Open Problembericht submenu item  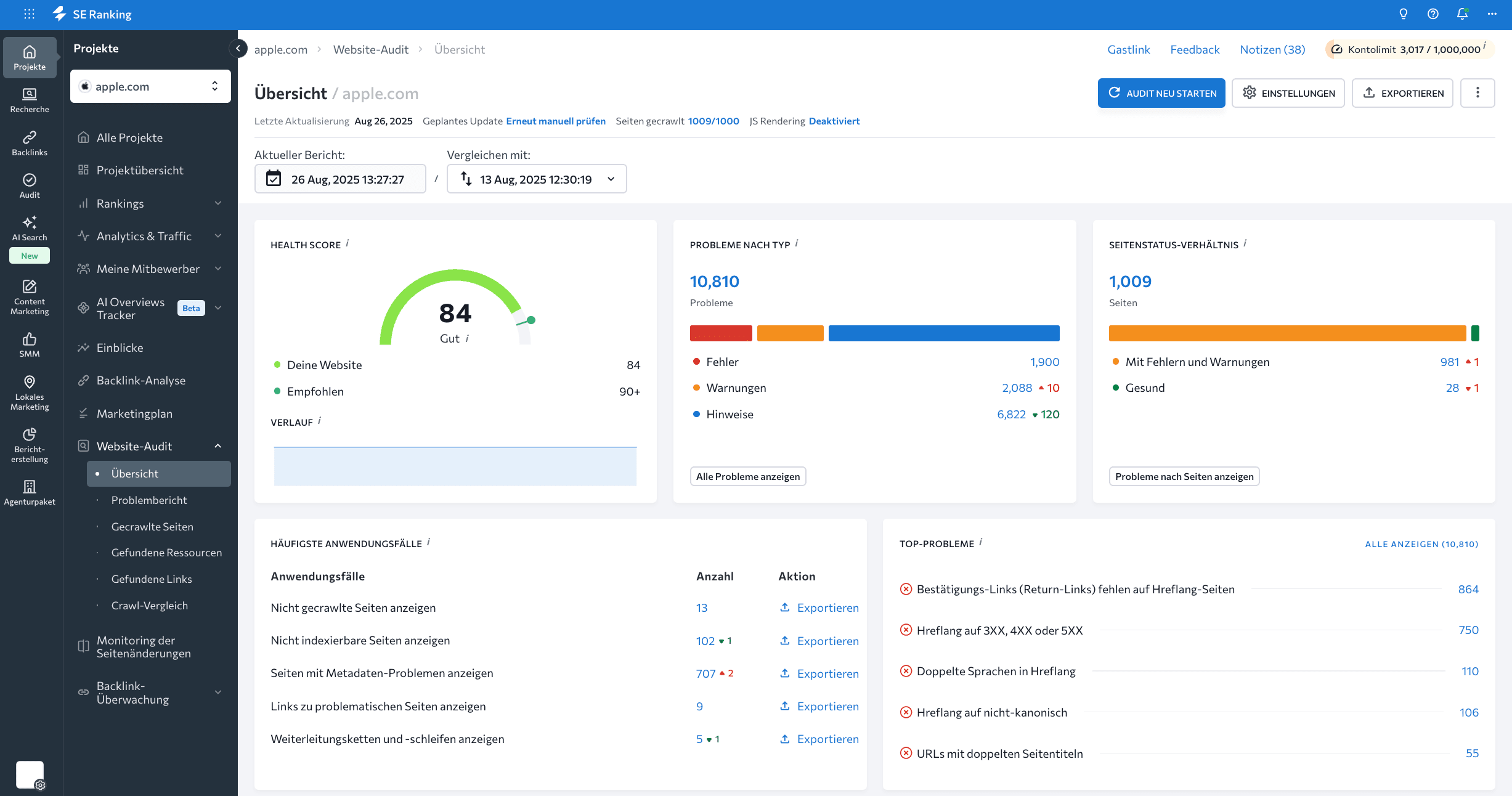coord(149,500)
